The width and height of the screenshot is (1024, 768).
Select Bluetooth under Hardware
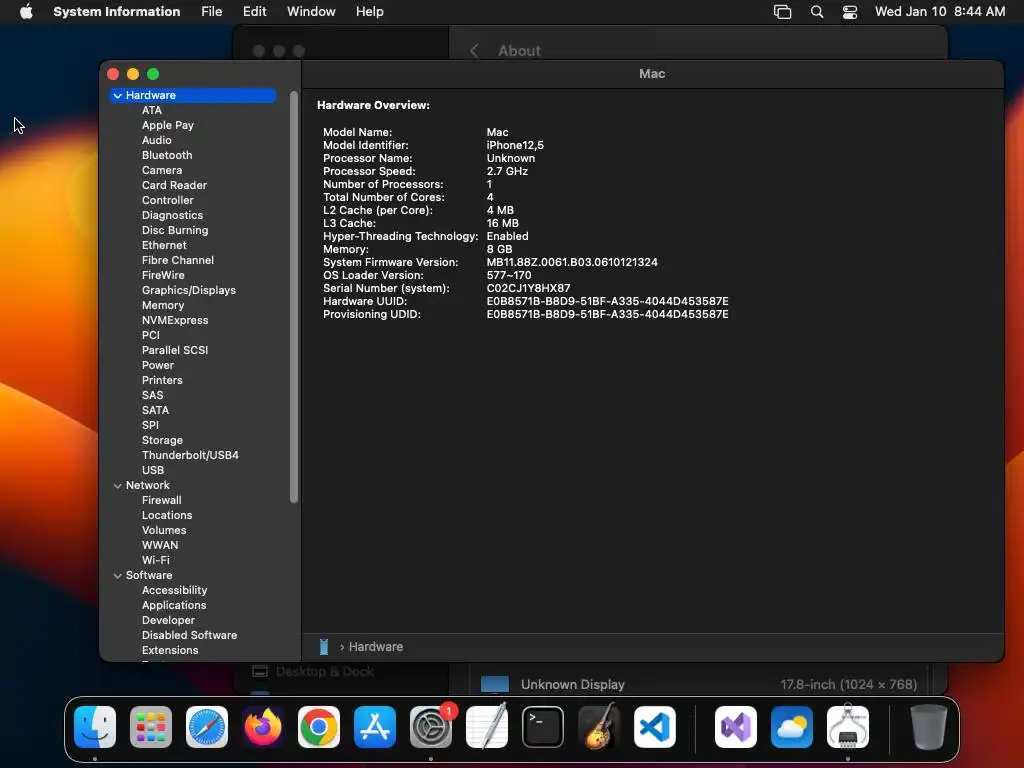point(167,155)
